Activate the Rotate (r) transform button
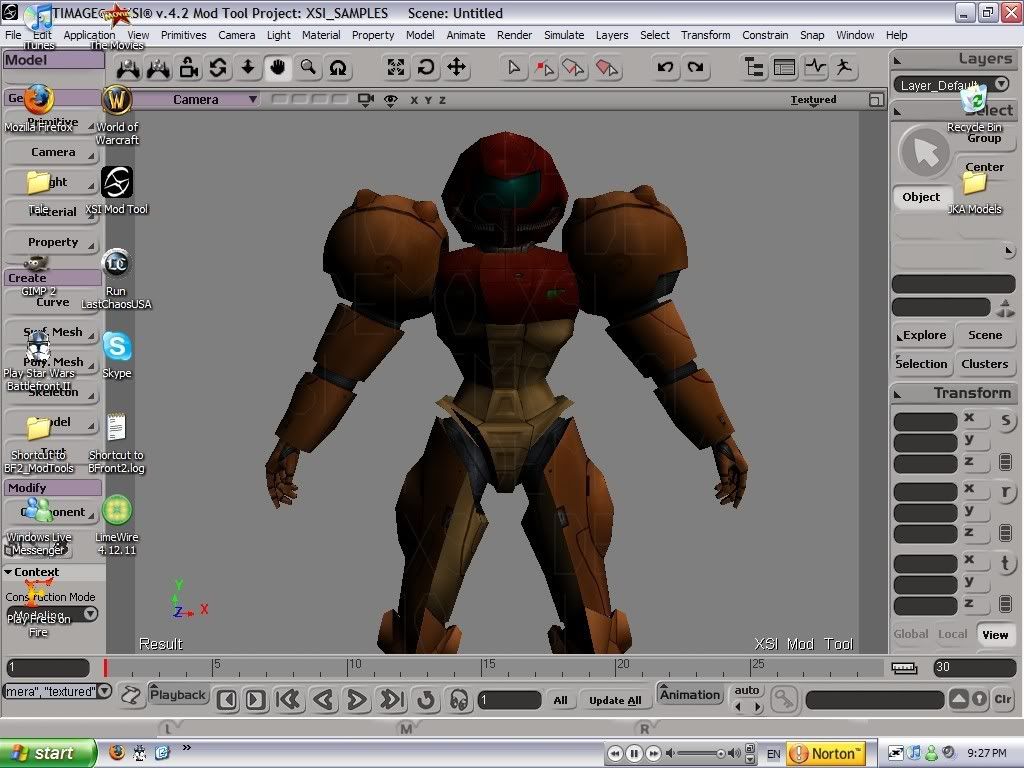The width and height of the screenshot is (1024, 768). (1005, 492)
